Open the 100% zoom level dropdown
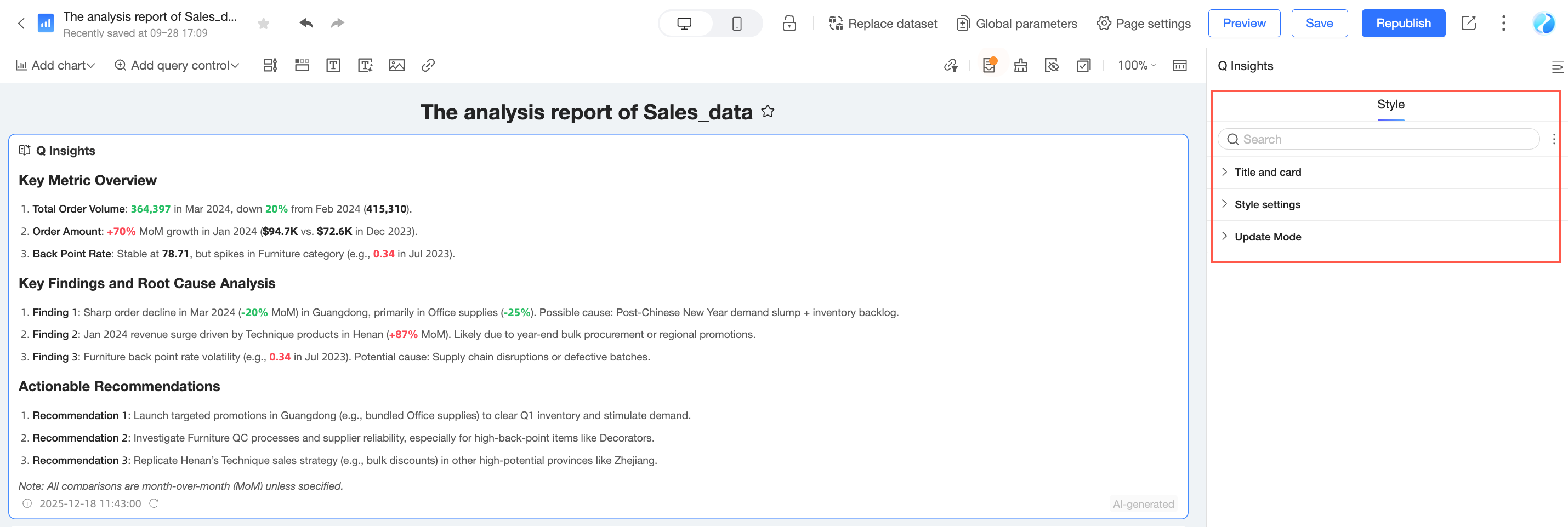This screenshot has width=1568, height=527. (1137, 65)
